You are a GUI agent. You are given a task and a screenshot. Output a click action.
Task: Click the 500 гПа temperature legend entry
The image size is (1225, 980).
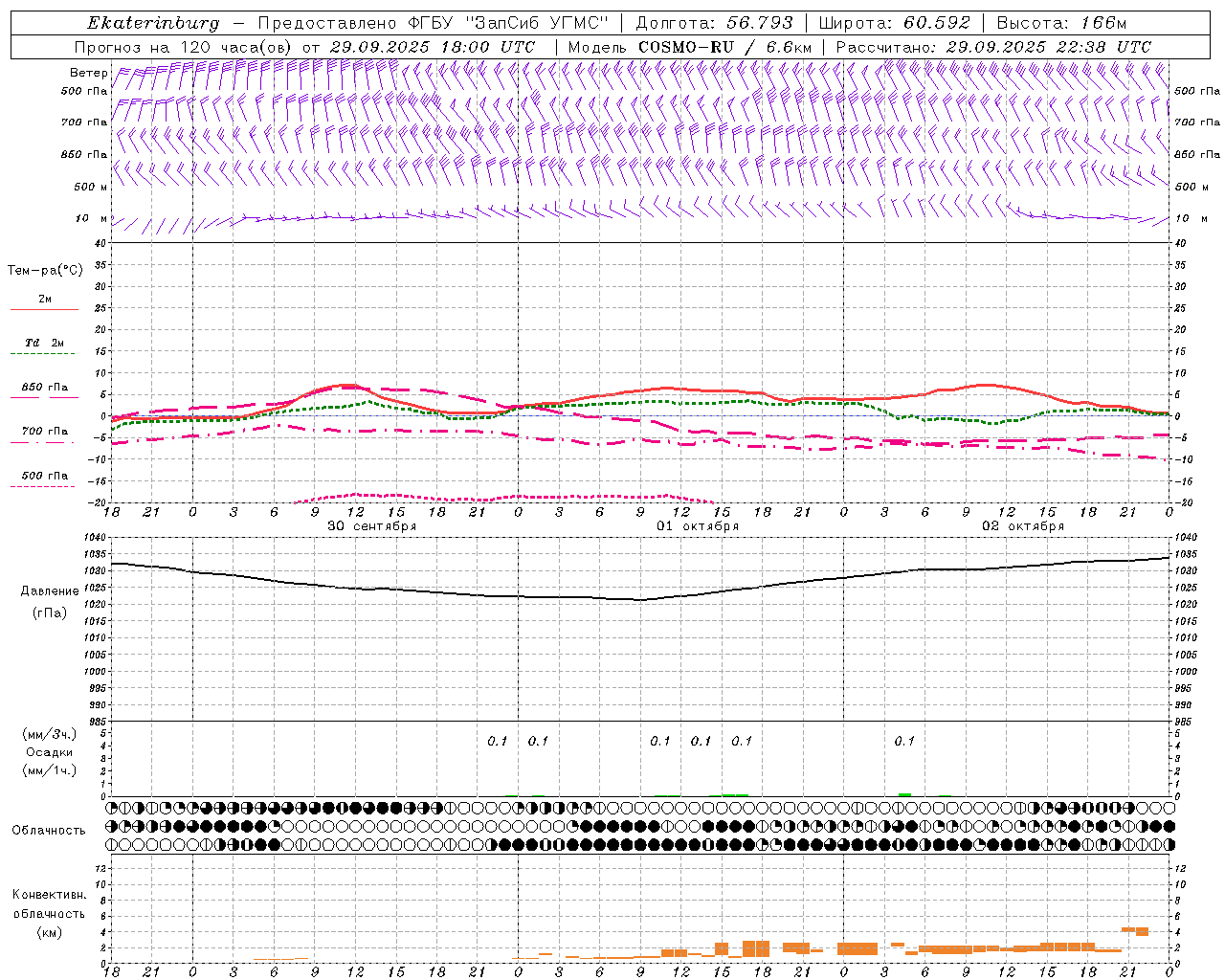(x=45, y=476)
